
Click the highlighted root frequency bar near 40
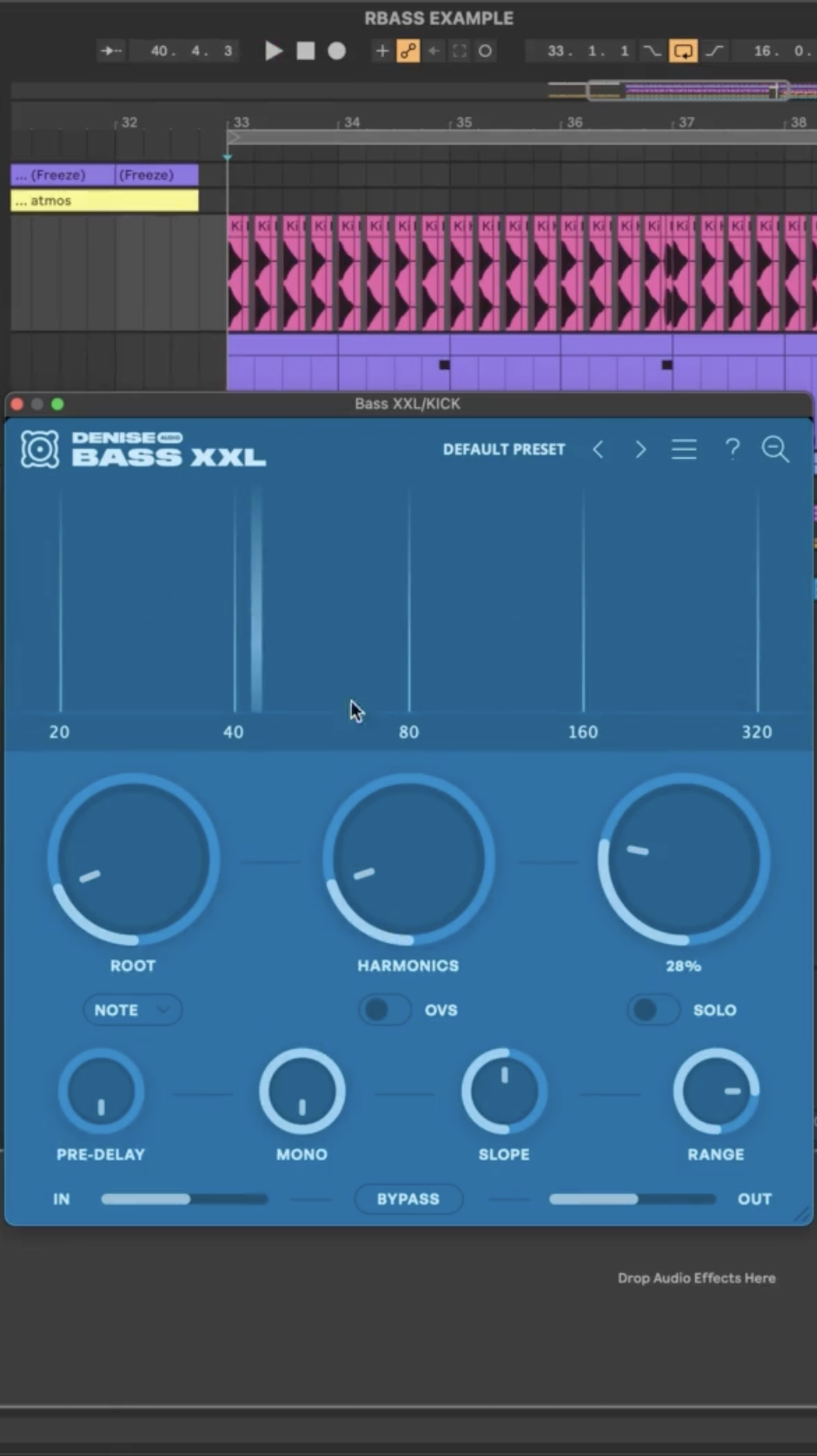pyautogui.click(x=256, y=599)
